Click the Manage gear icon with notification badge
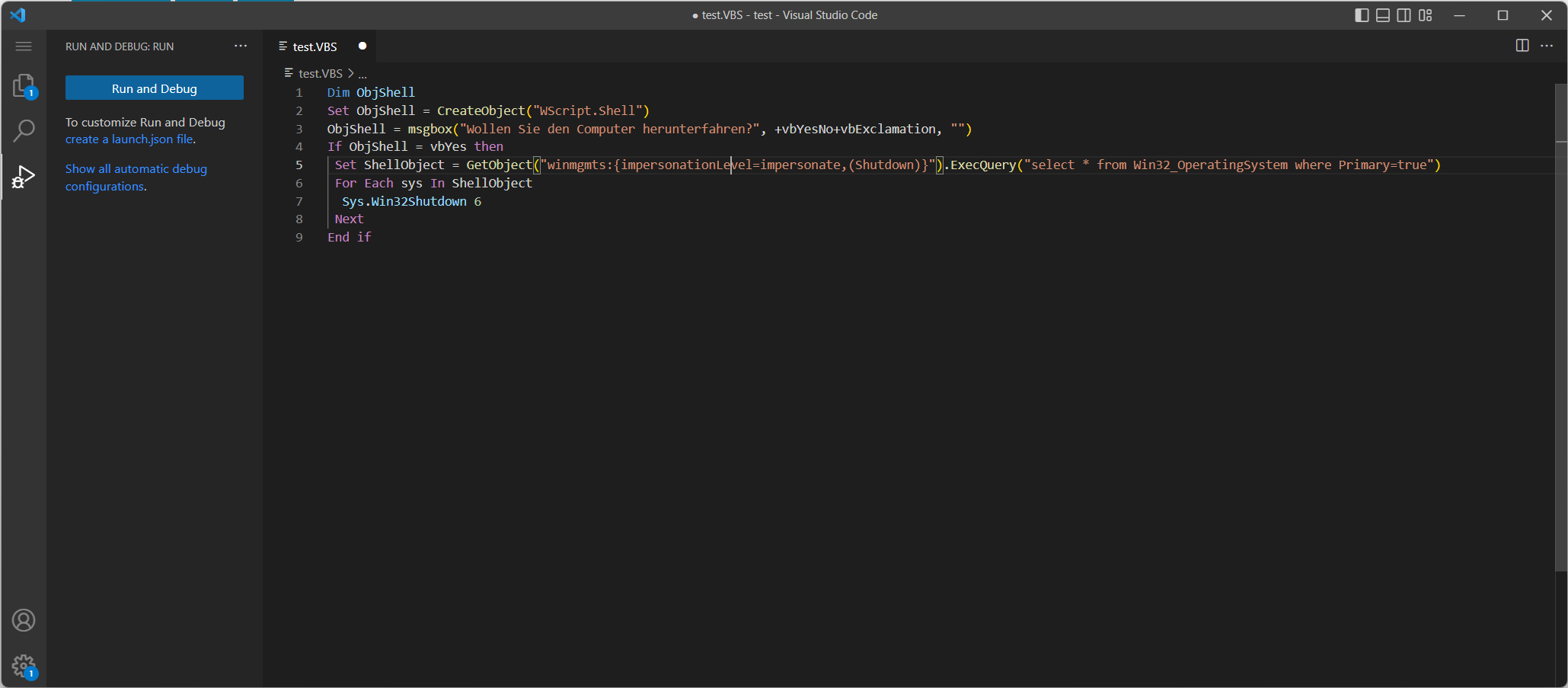The width and height of the screenshot is (1568, 688). (x=24, y=665)
